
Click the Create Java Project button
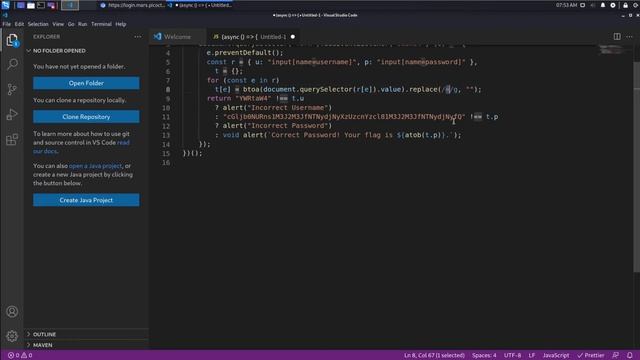(x=86, y=200)
